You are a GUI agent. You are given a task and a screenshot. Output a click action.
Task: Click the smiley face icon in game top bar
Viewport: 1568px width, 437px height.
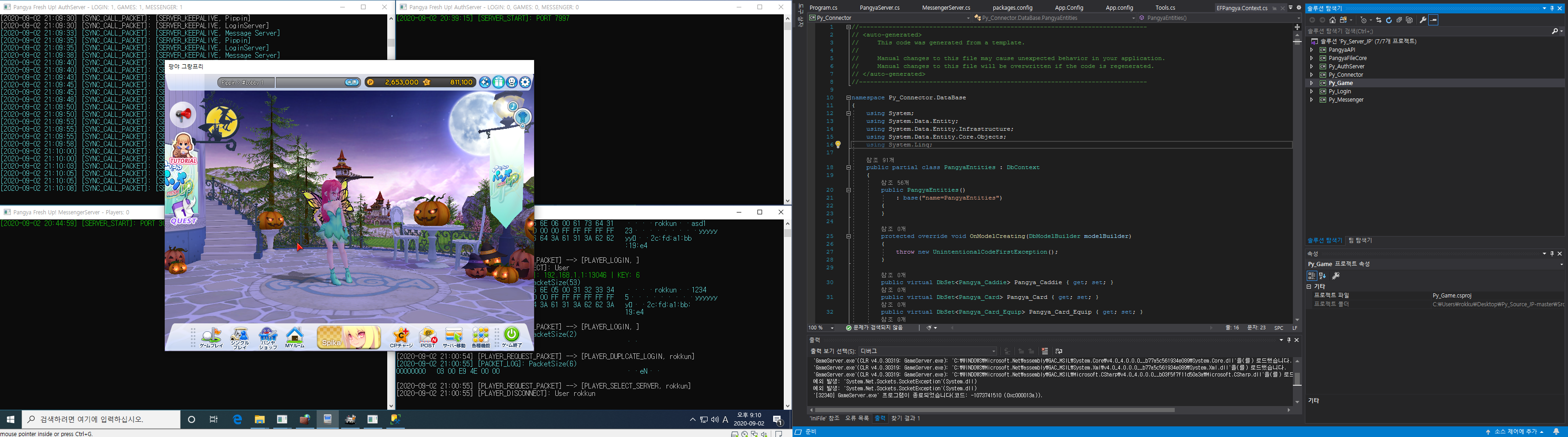512,82
